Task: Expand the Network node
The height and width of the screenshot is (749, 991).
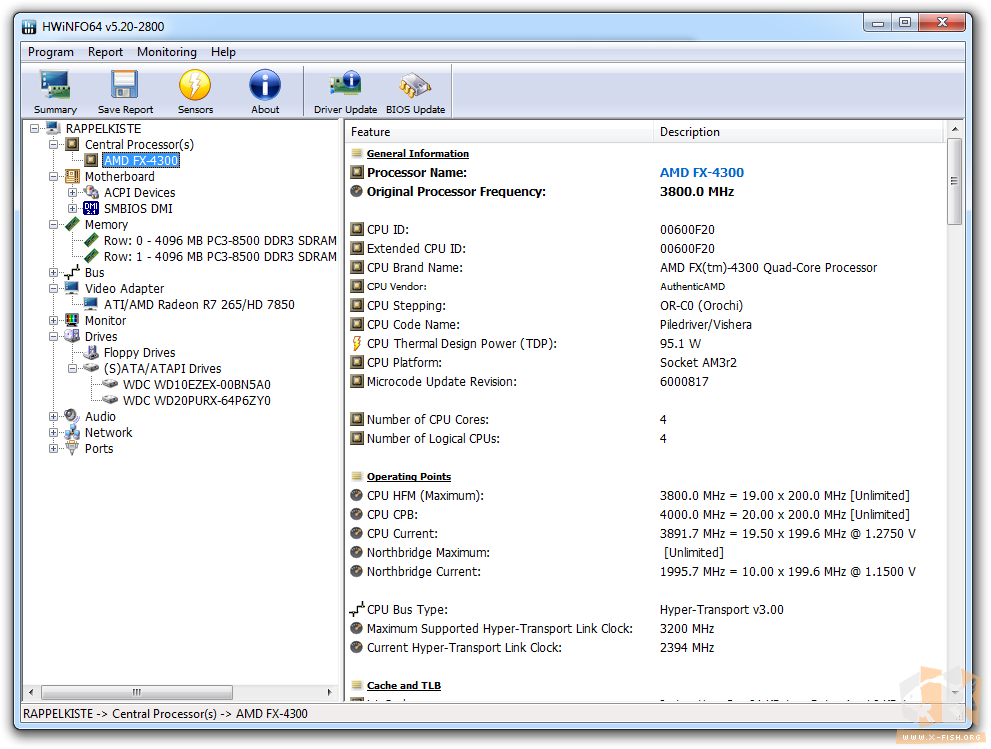Action: click(54, 432)
